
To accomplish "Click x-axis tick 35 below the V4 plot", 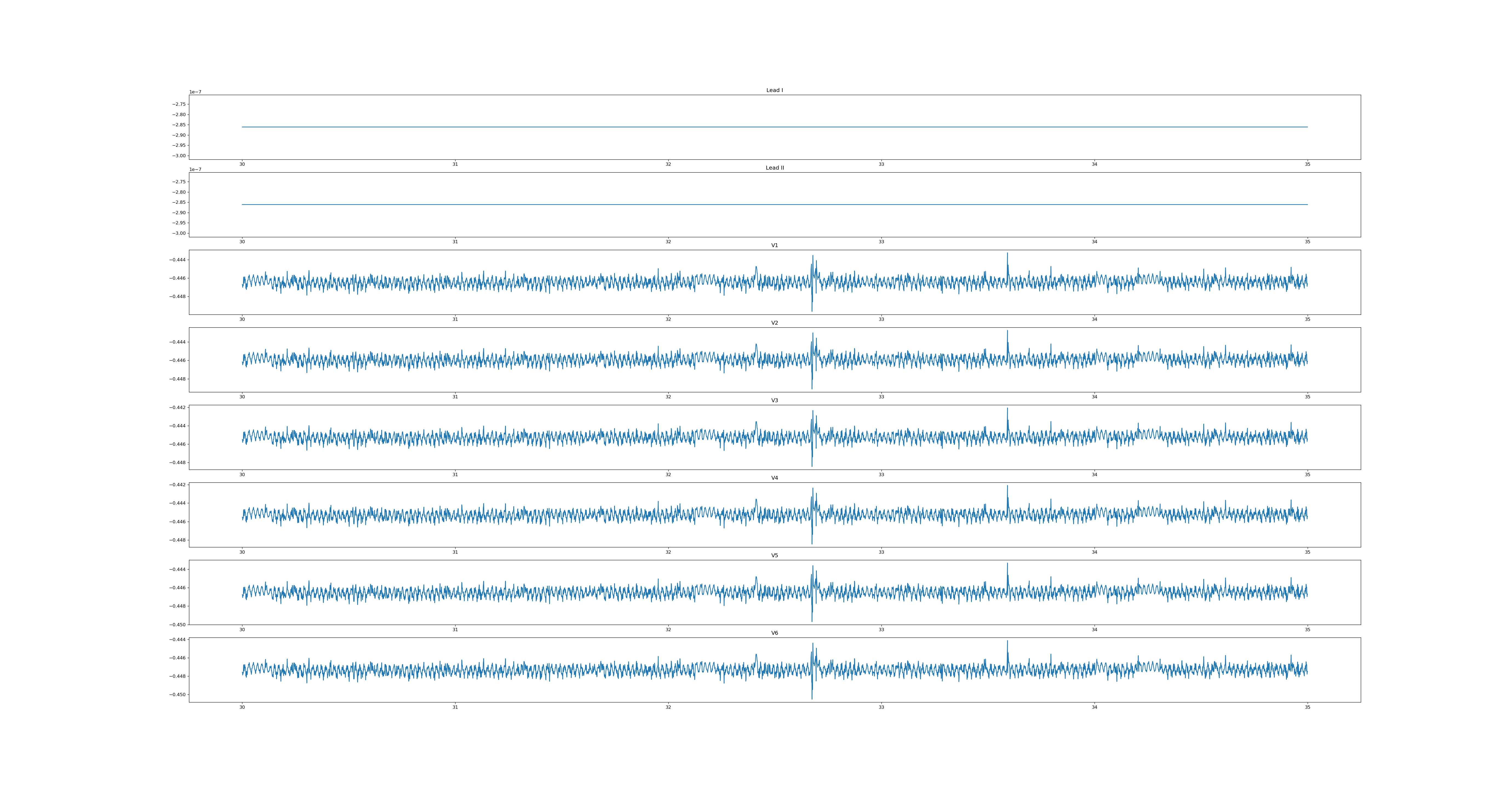I will (1307, 552).
